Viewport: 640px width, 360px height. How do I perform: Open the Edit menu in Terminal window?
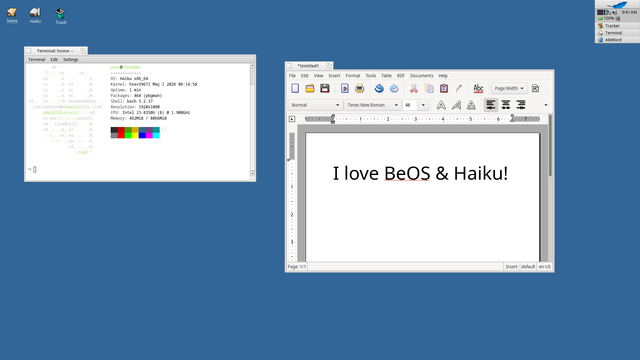pyautogui.click(x=54, y=59)
